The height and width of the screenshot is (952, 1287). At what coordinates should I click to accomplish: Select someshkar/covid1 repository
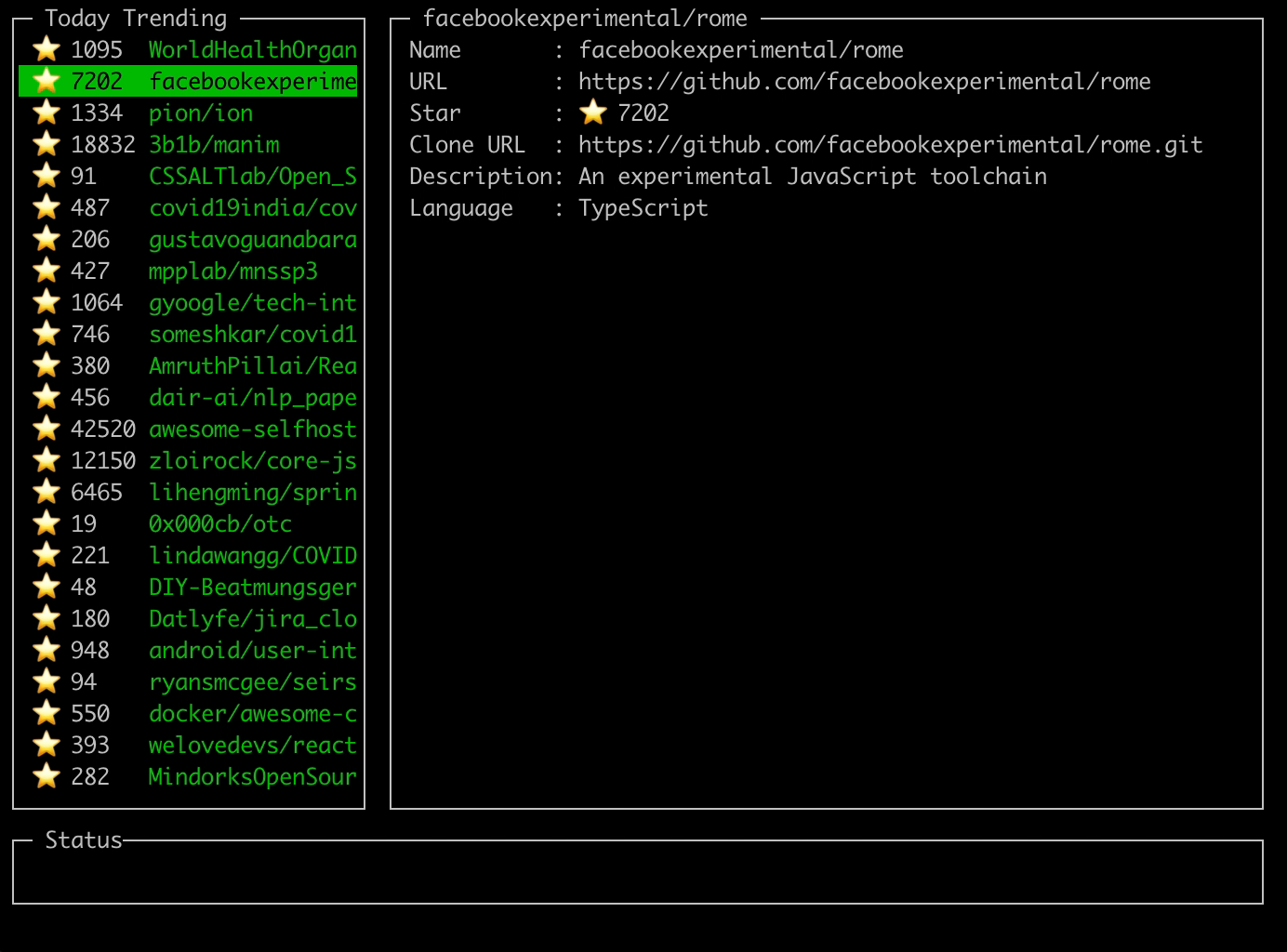(x=188, y=334)
